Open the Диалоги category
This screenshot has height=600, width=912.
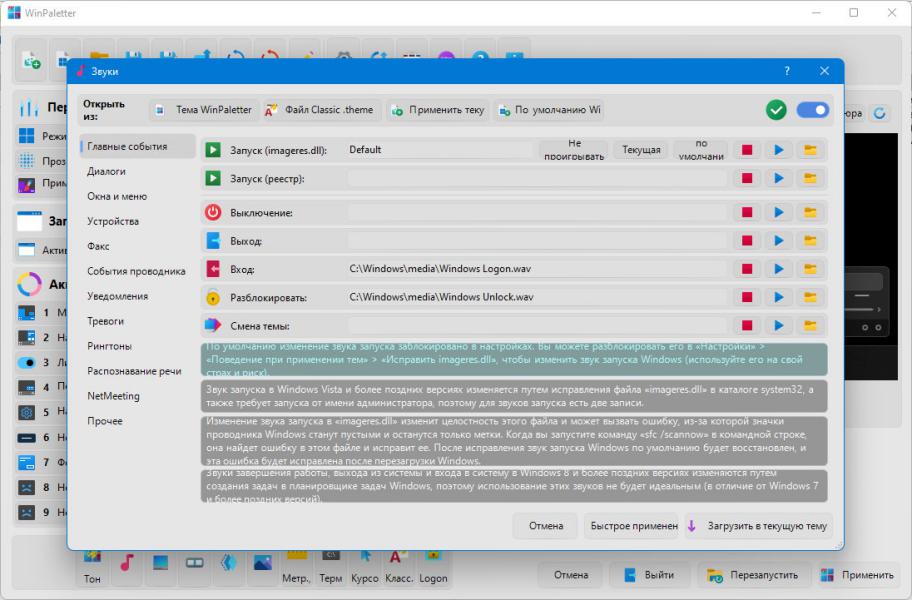click(x=106, y=172)
